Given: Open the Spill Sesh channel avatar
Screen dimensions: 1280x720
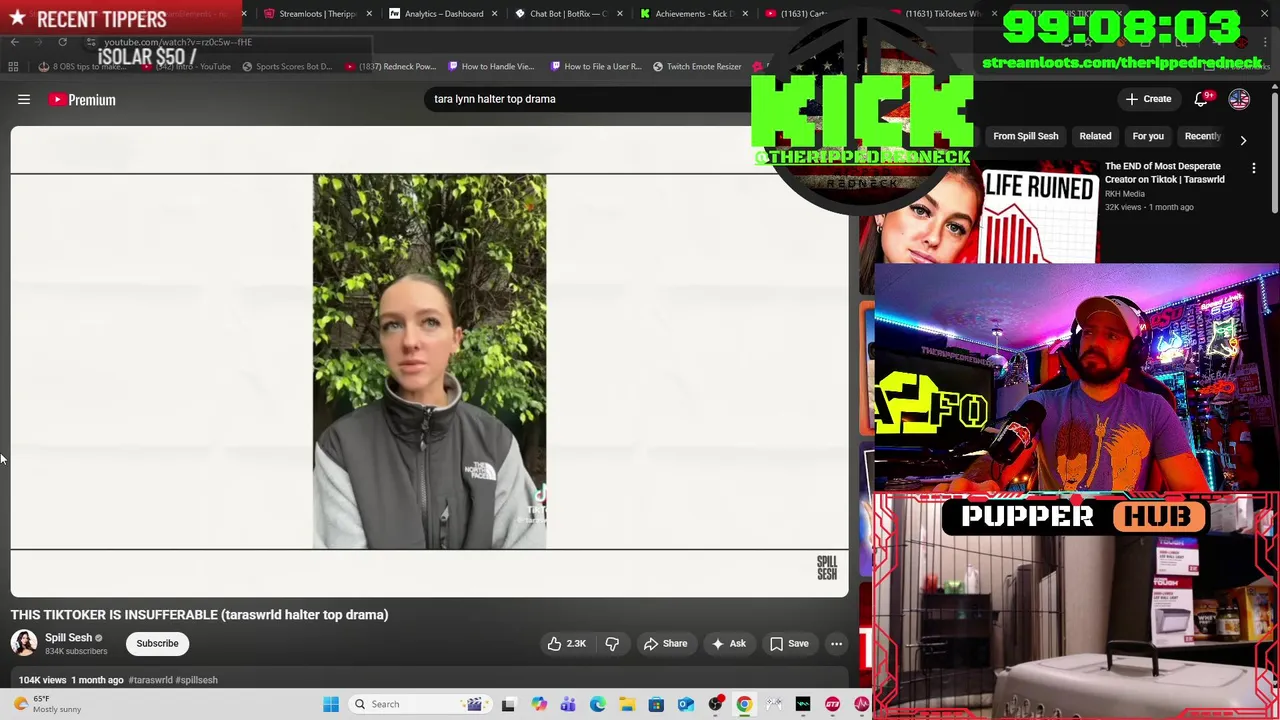Looking at the screenshot, I should [x=24, y=643].
